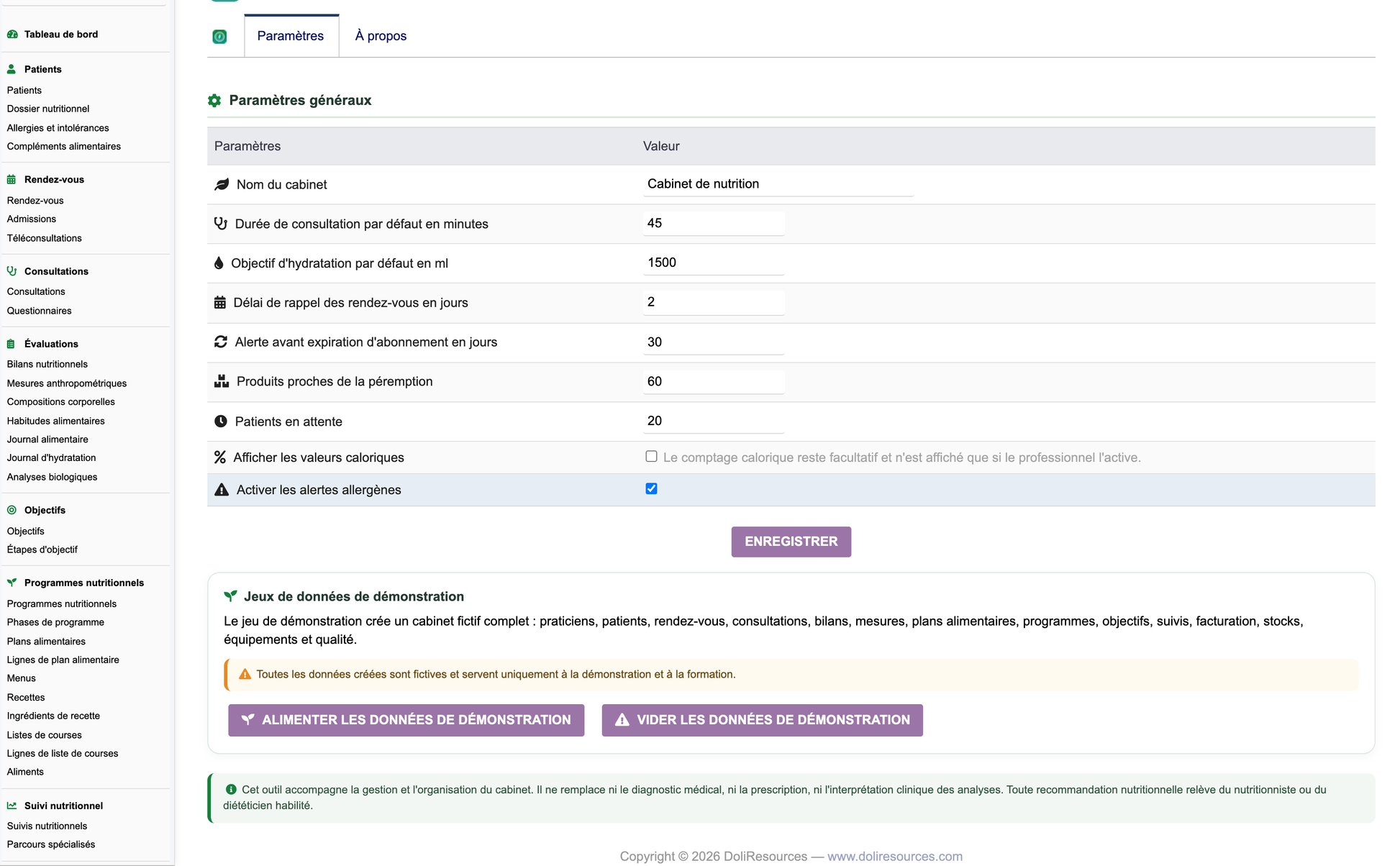Click the green module icon left of Paramètres tab
This screenshot has height=866, width=1400.
coord(219,36)
